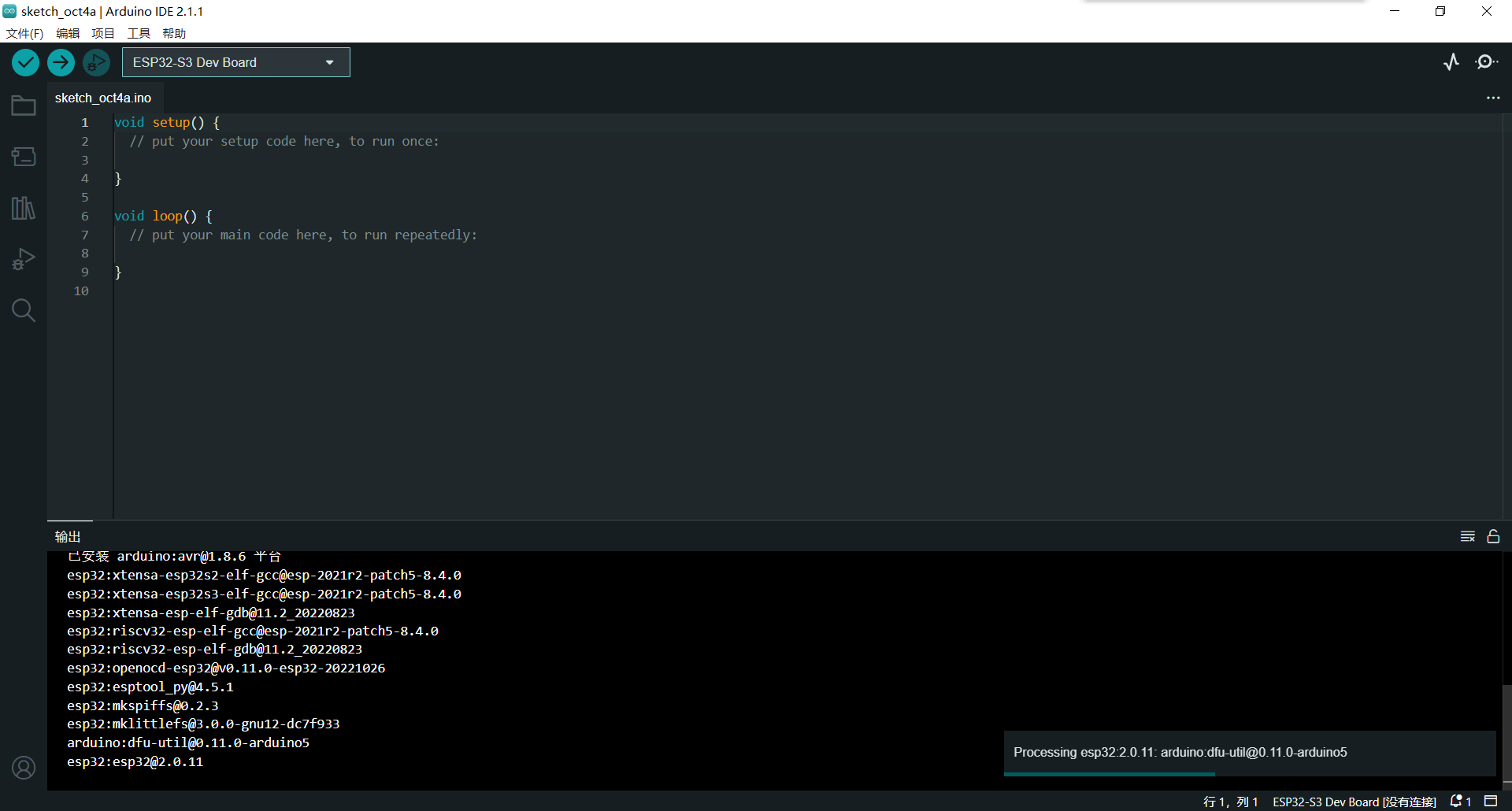1512x811 pixels.
Task: Click the account profile icon
Action: point(24,768)
